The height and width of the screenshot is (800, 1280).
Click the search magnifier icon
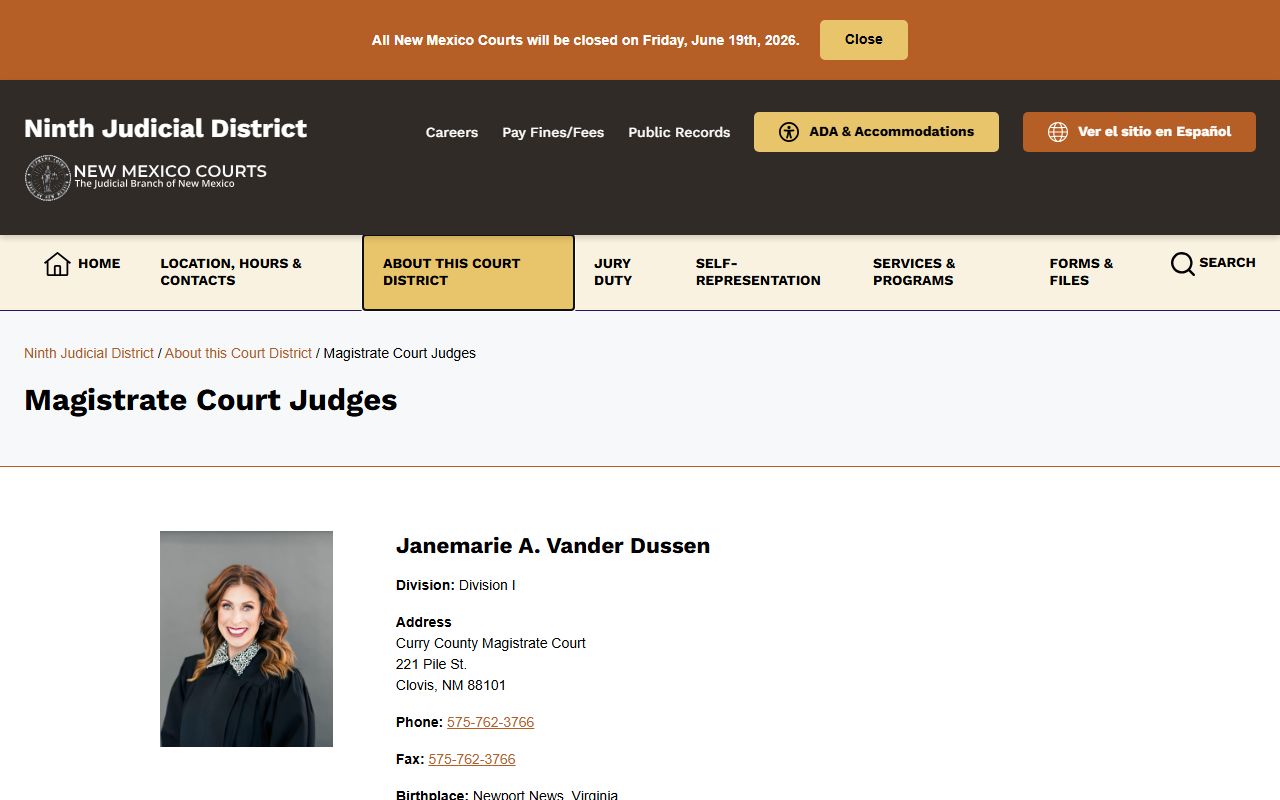[x=1182, y=264]
